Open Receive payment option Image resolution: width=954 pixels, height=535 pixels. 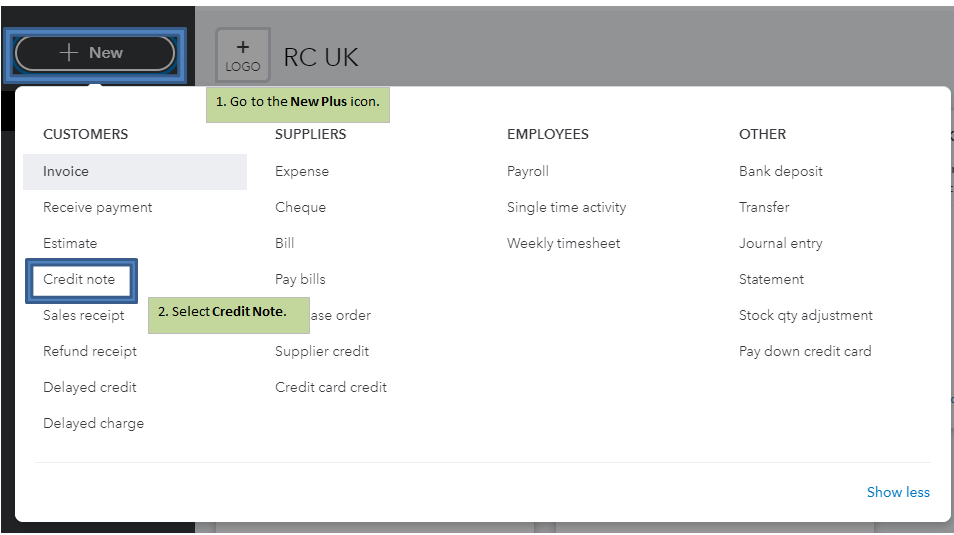tap(98, 207)
